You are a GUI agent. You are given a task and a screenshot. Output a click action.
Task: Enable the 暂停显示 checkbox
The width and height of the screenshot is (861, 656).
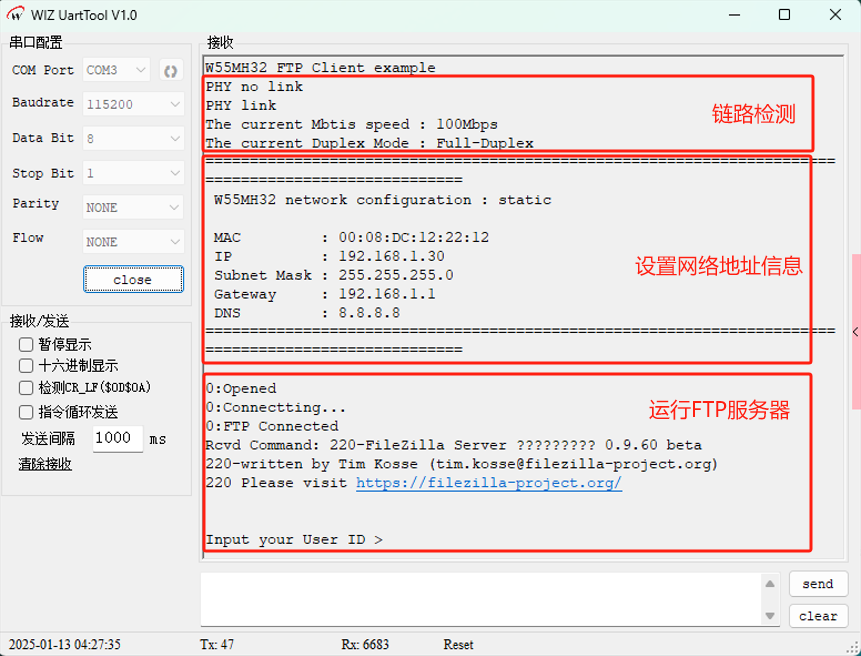tap(26, 344)
